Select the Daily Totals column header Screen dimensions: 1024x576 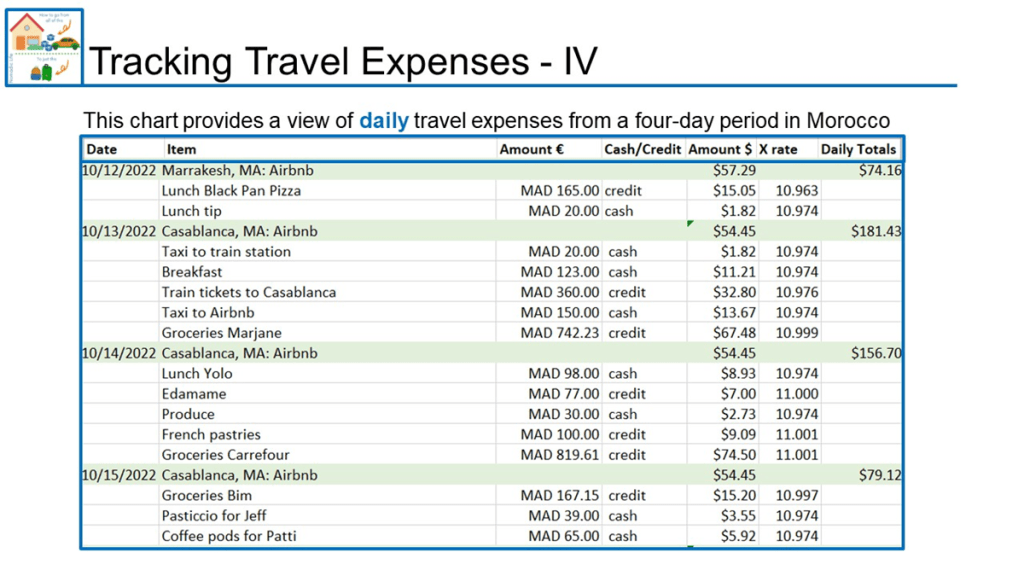(x=858, y=149)
